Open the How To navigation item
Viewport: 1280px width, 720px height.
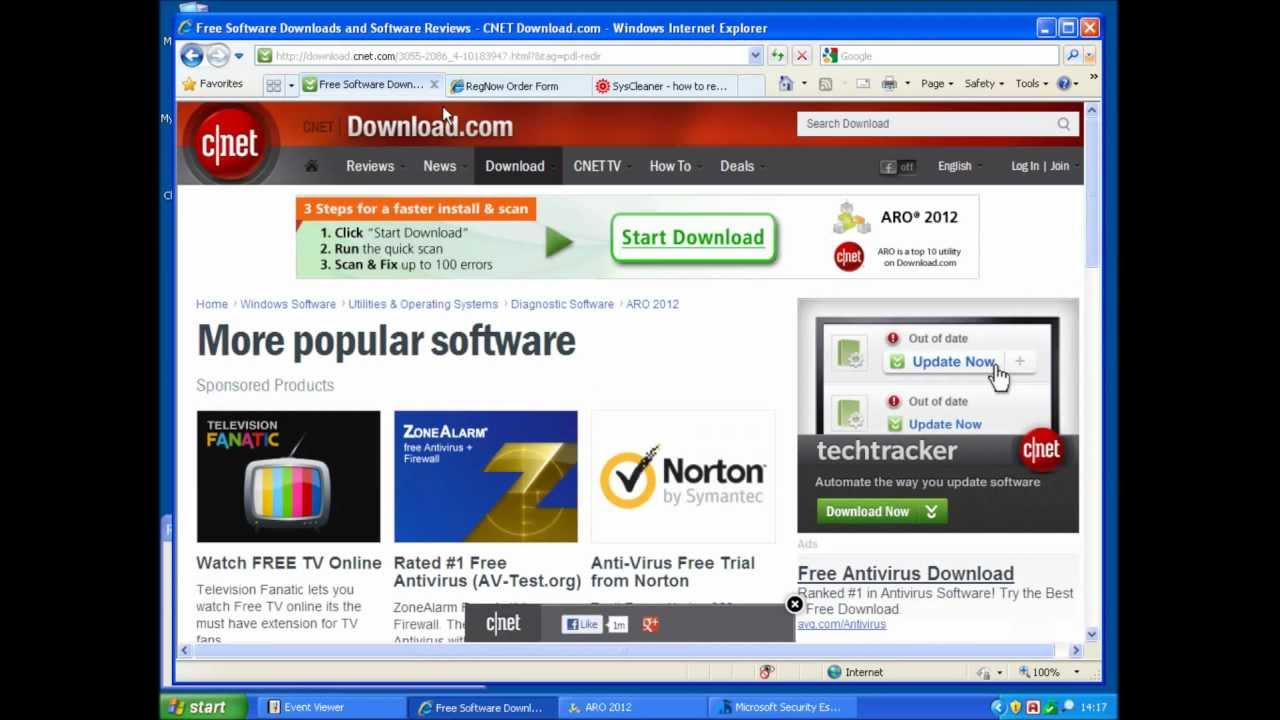pyautogui.click(x=670, y=166)
